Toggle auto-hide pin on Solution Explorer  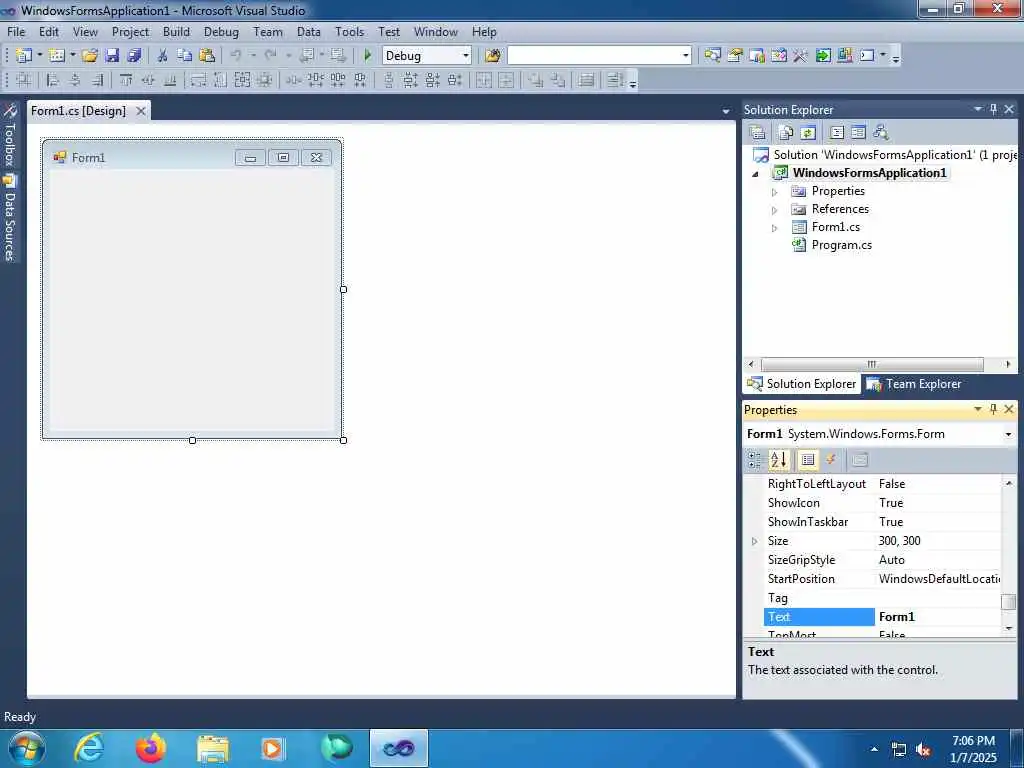coord(993,109)
